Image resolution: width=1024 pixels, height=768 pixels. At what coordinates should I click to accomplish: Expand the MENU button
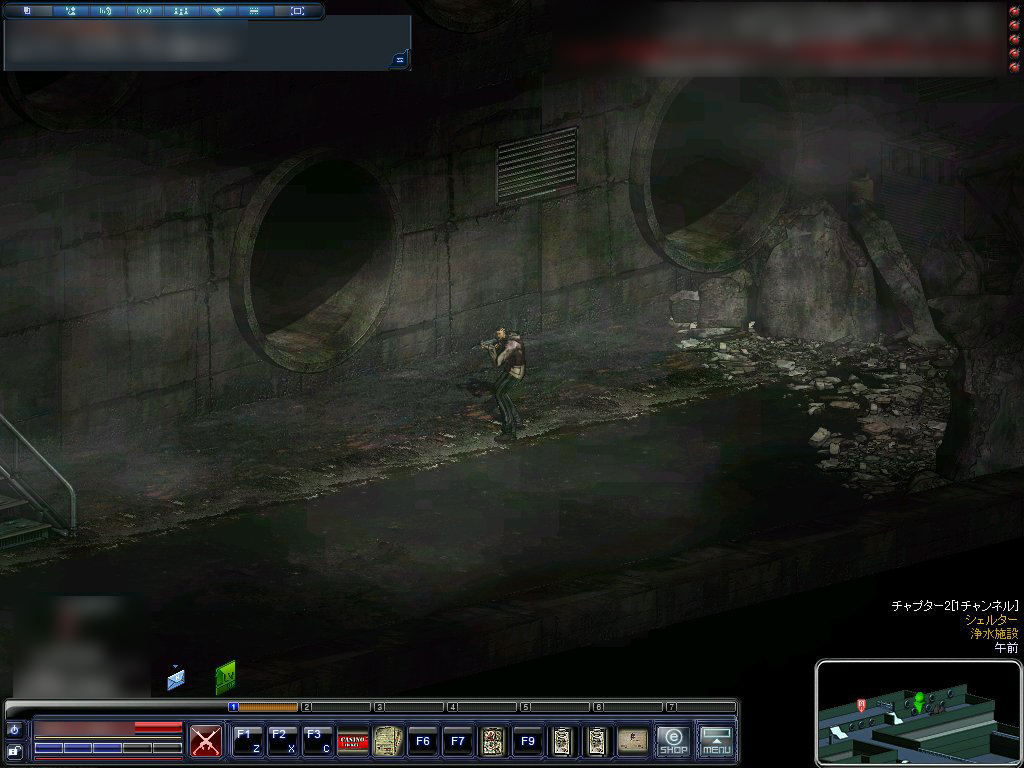click(x=716, y=741)
